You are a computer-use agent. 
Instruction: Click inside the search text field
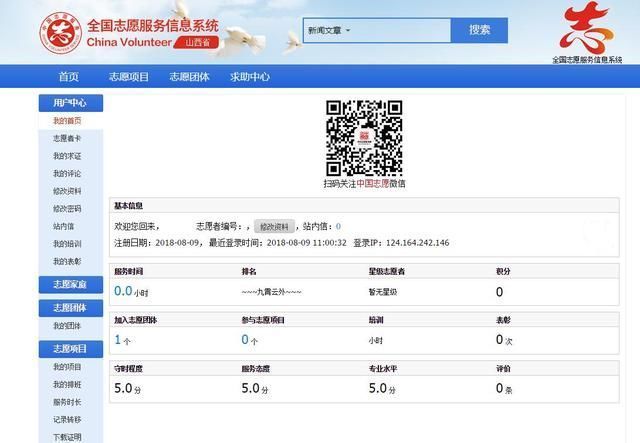(x=400, y=30)
